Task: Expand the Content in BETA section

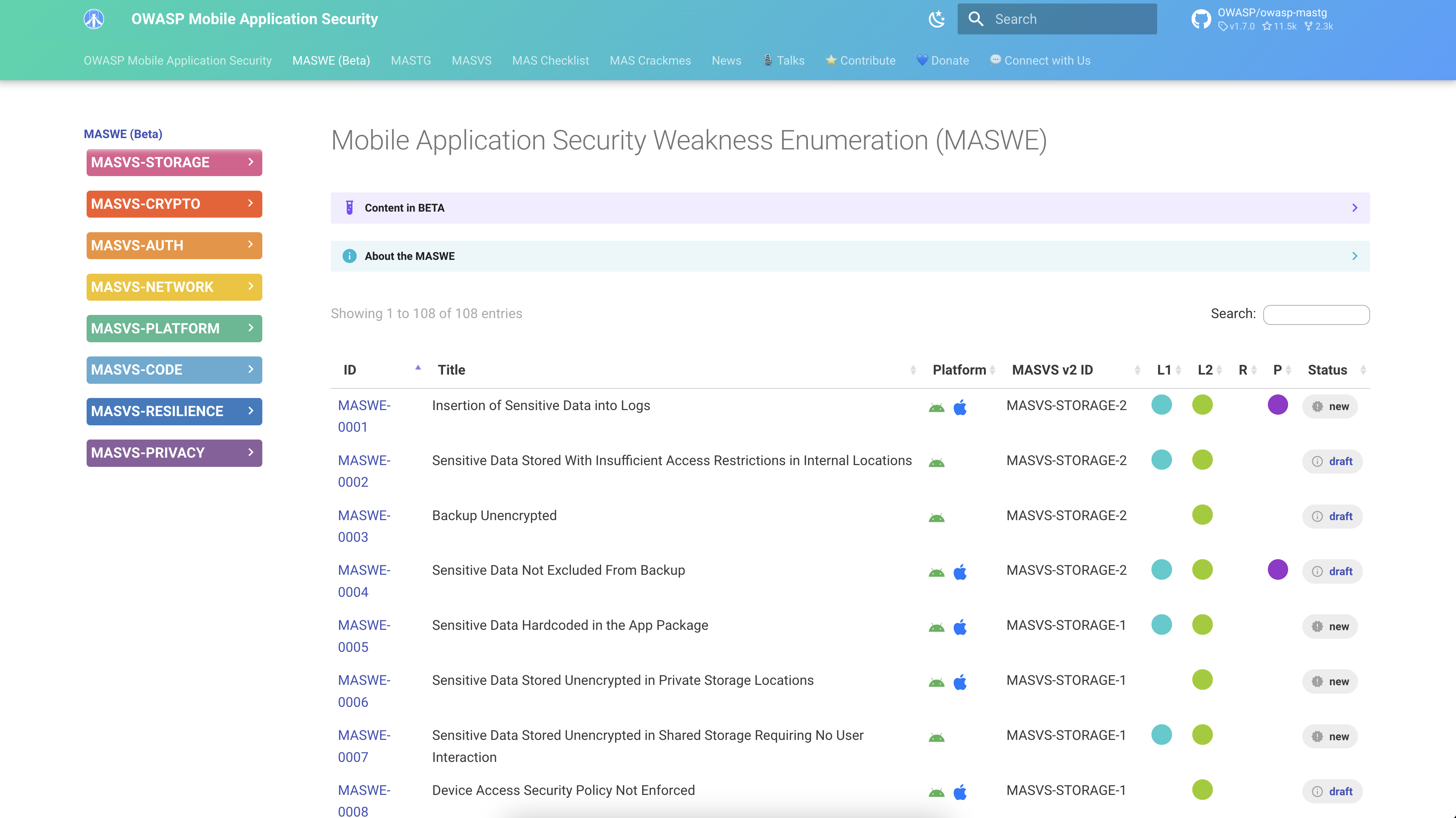Action: [x=1354, y=208]
